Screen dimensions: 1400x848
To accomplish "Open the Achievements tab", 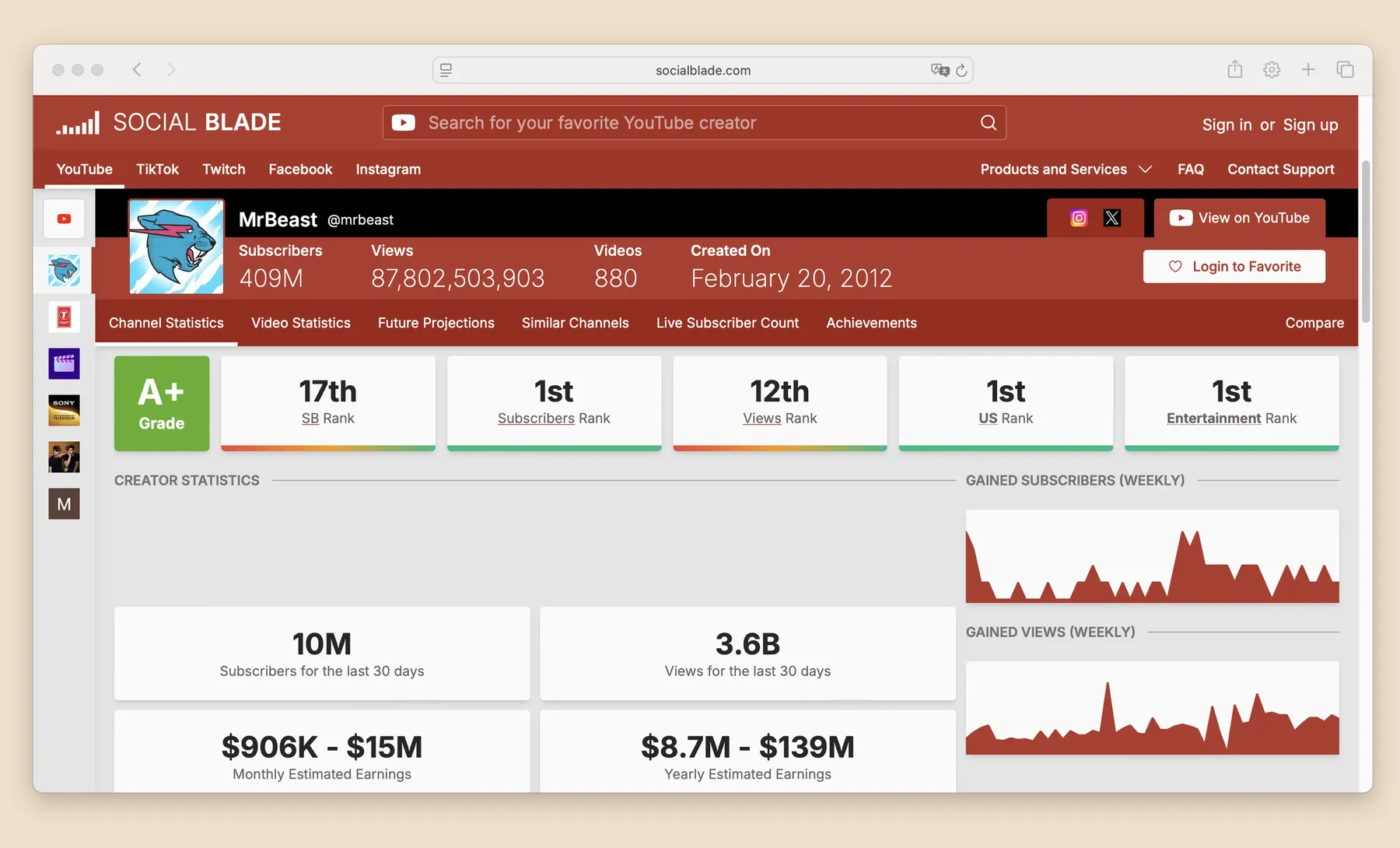I will [x=871, y=323].
